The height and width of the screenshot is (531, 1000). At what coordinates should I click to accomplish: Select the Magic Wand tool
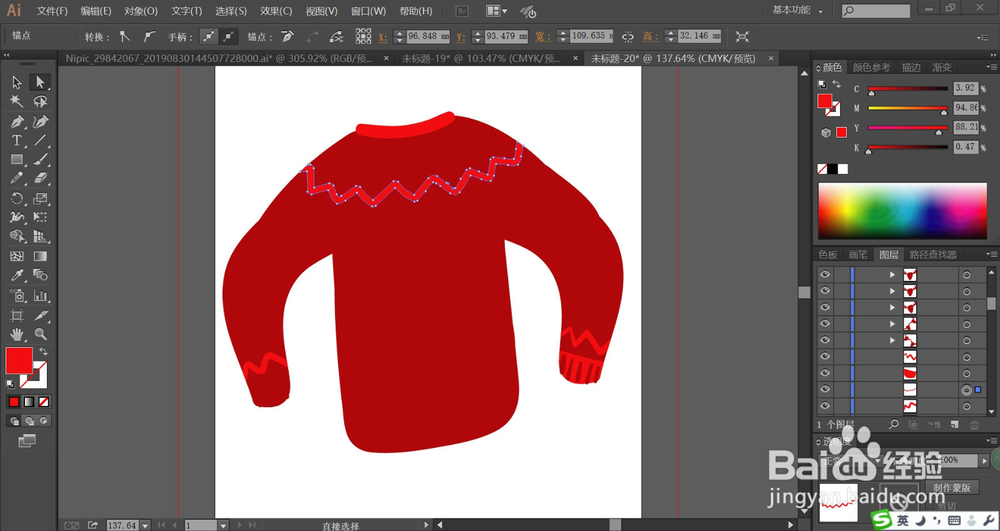click(17, 102)
